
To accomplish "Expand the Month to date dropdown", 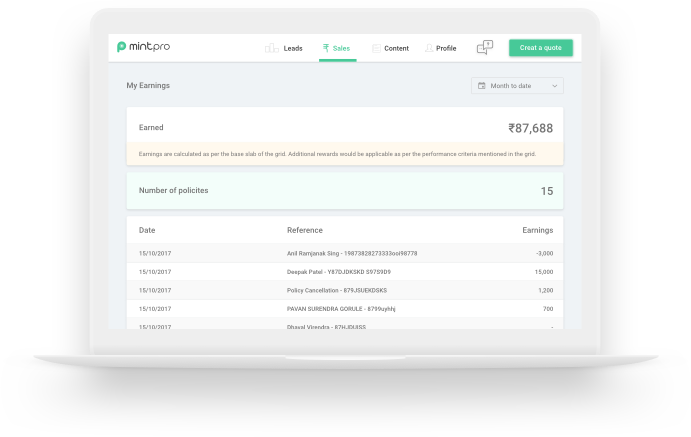I will coord(517,86).
